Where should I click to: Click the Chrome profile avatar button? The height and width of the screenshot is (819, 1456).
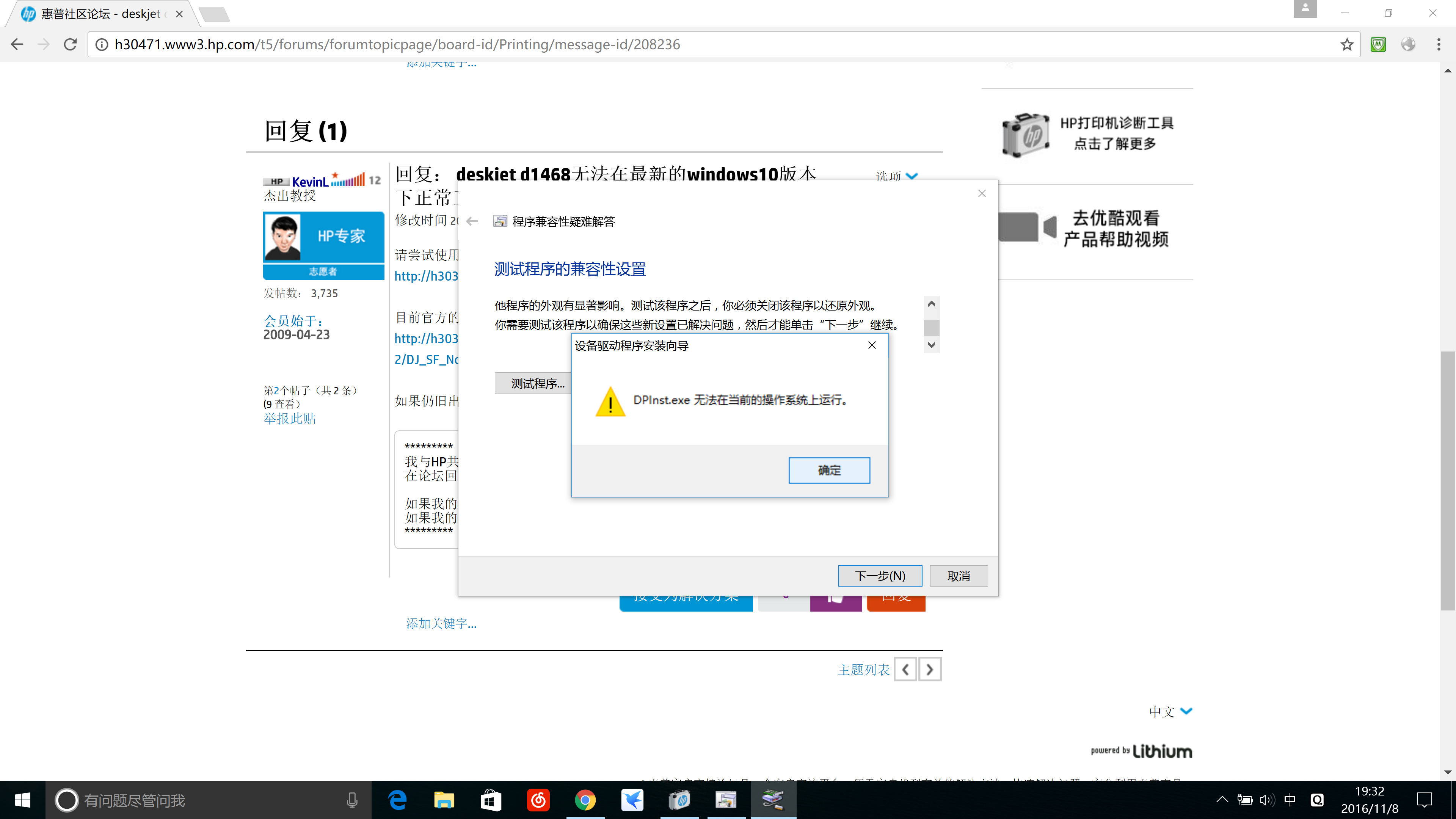point(1305,9)
